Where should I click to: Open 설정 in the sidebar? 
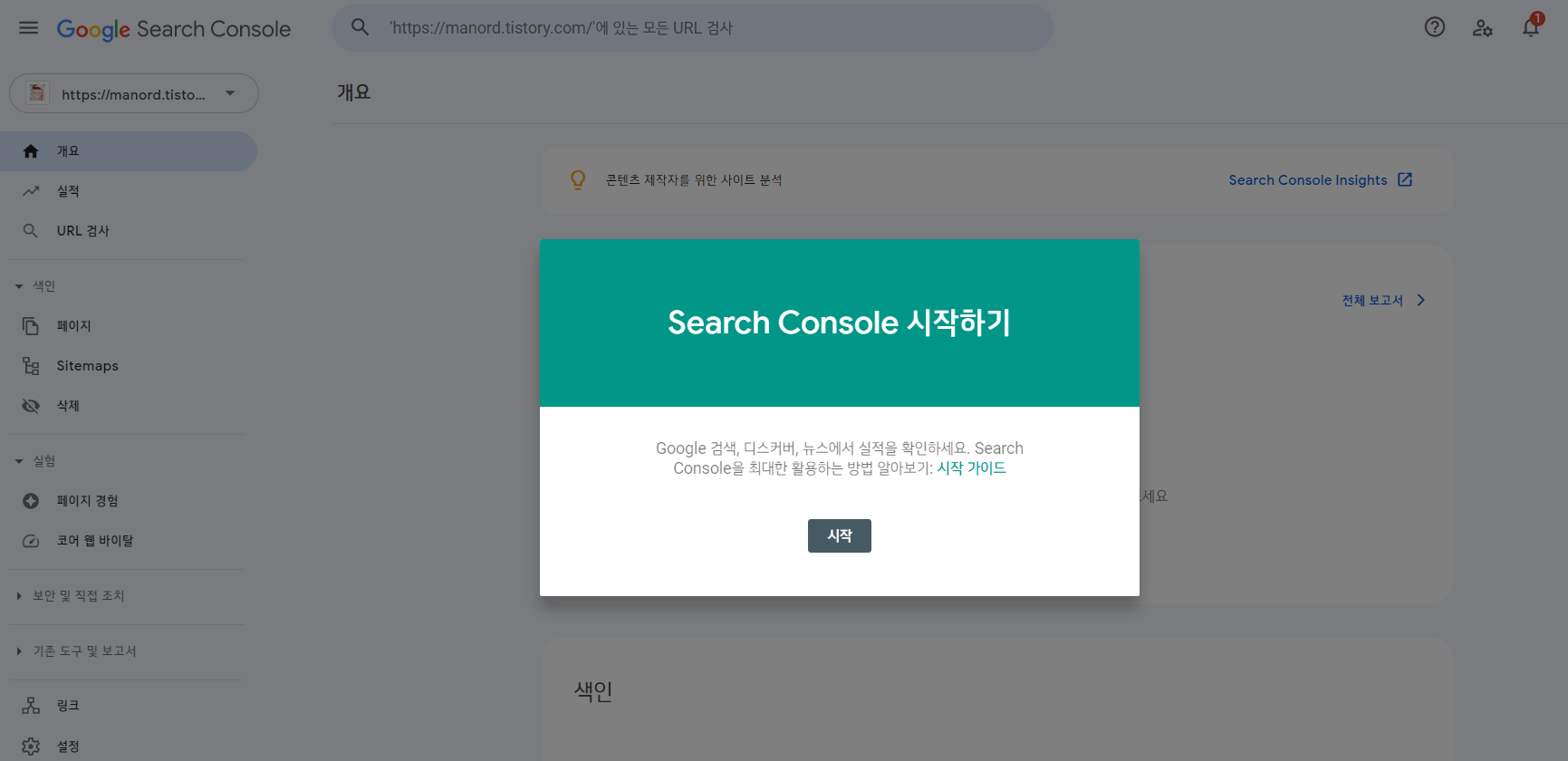[x=129, y=747]
